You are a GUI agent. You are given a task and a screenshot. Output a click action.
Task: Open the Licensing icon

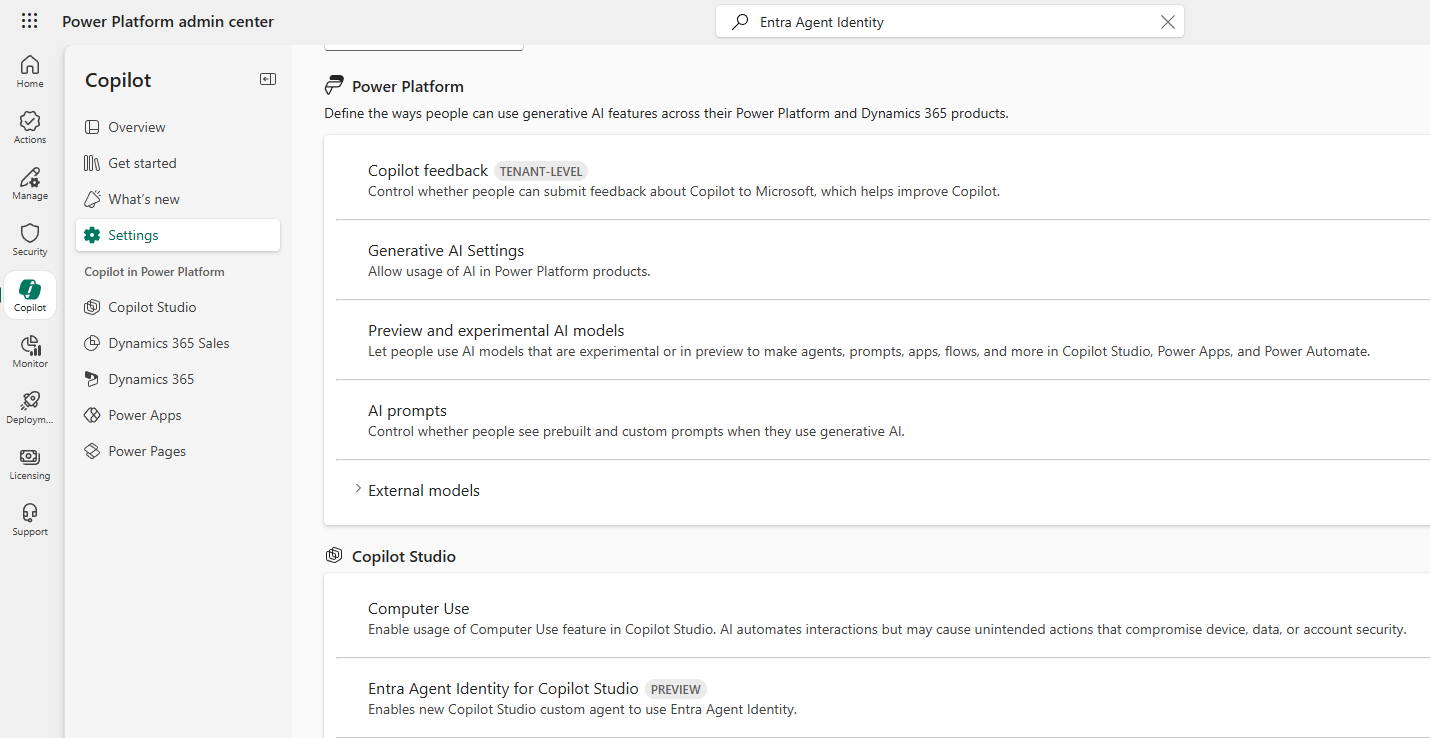tap(29, 460)
